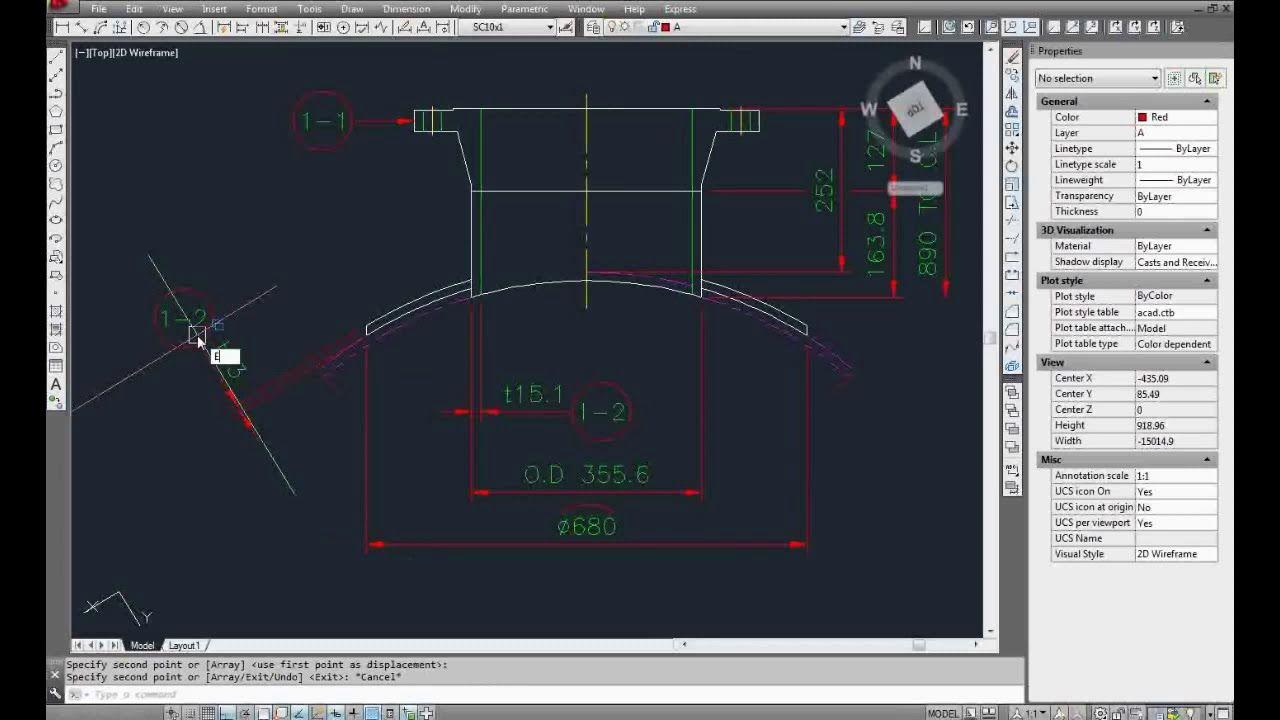The height and width of the screenshot is (720, 1280).
Task: Choose the Mirror tool in Modify toolbar
Action: pos(1012,93)
